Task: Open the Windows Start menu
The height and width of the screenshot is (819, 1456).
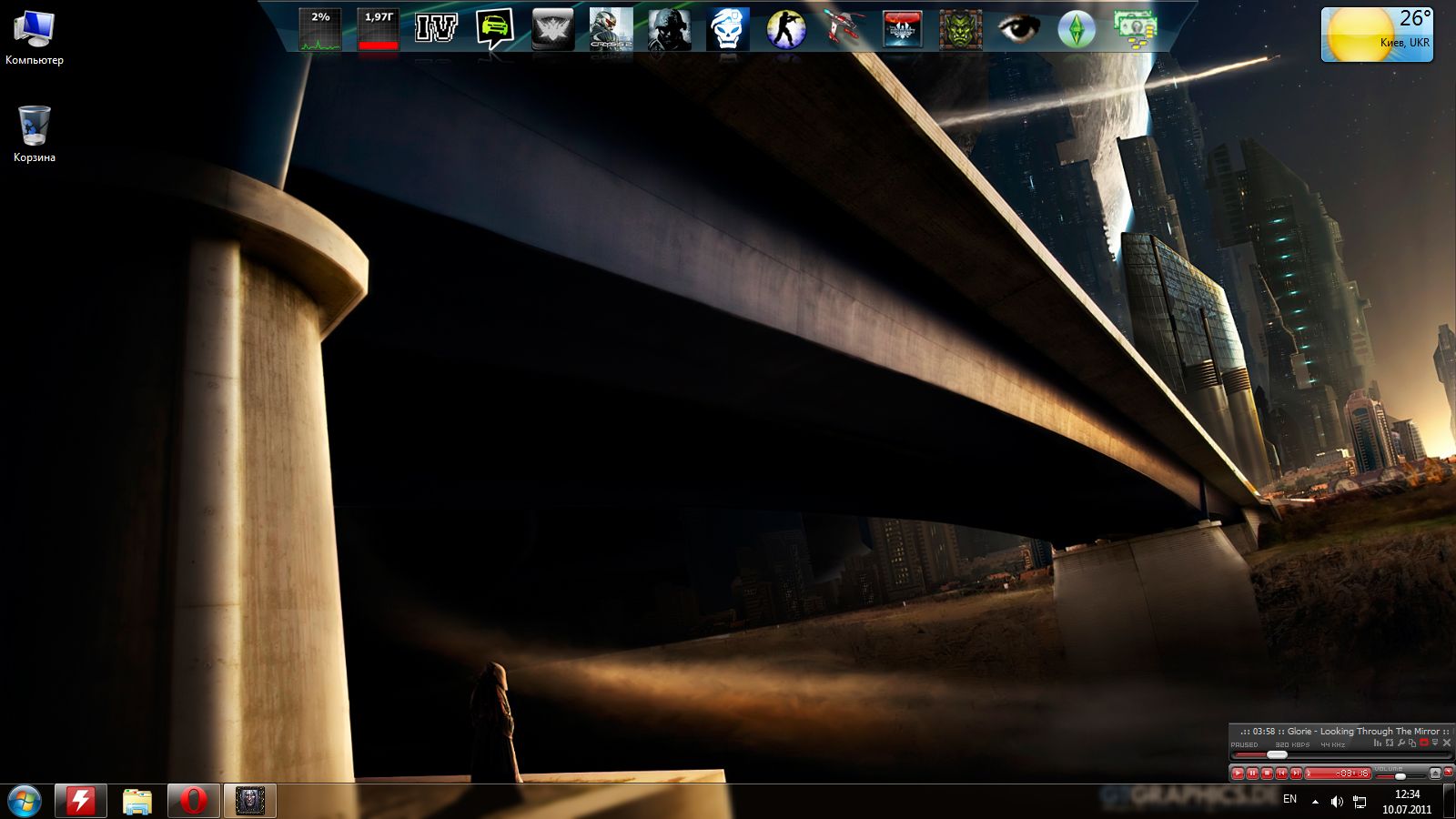Action: click(25, 801)
